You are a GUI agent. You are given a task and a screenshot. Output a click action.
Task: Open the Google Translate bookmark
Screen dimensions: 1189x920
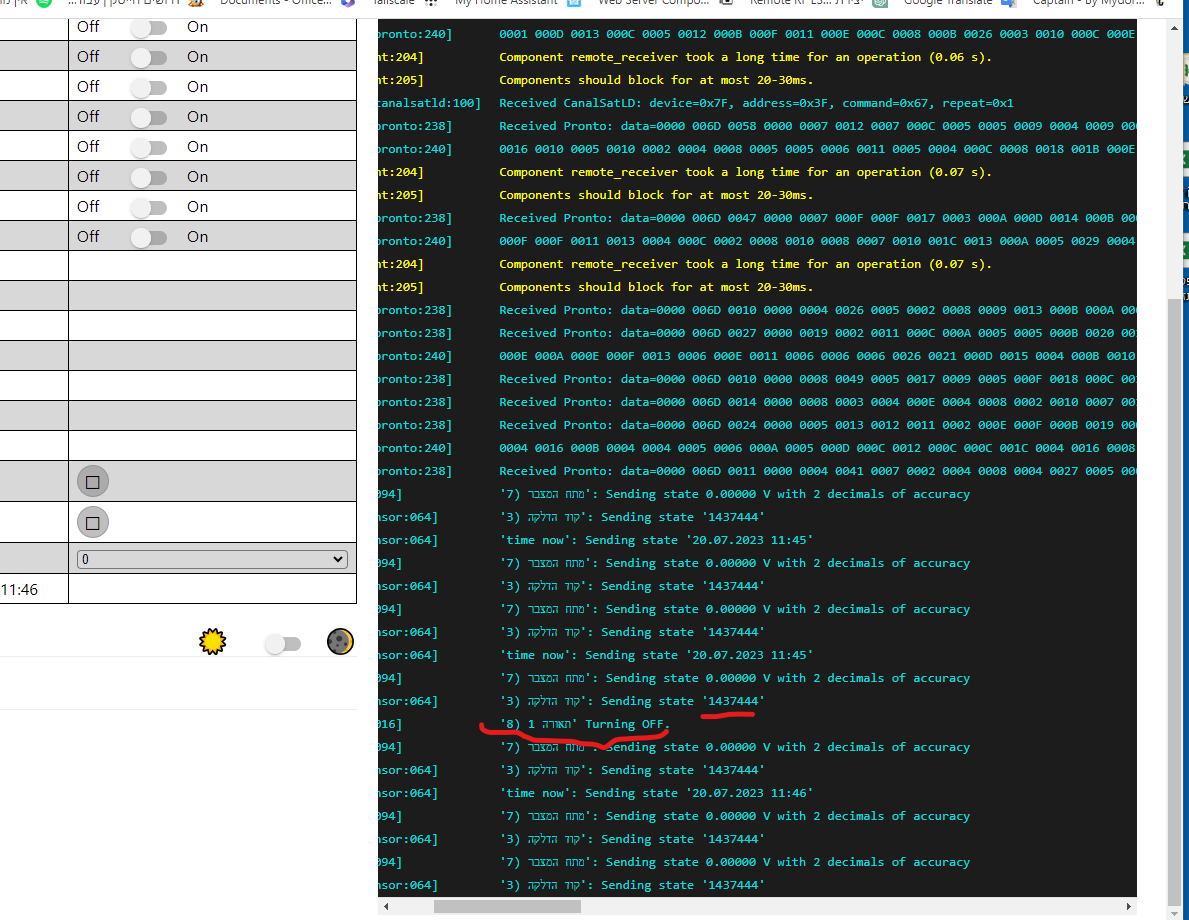[947, 3]
